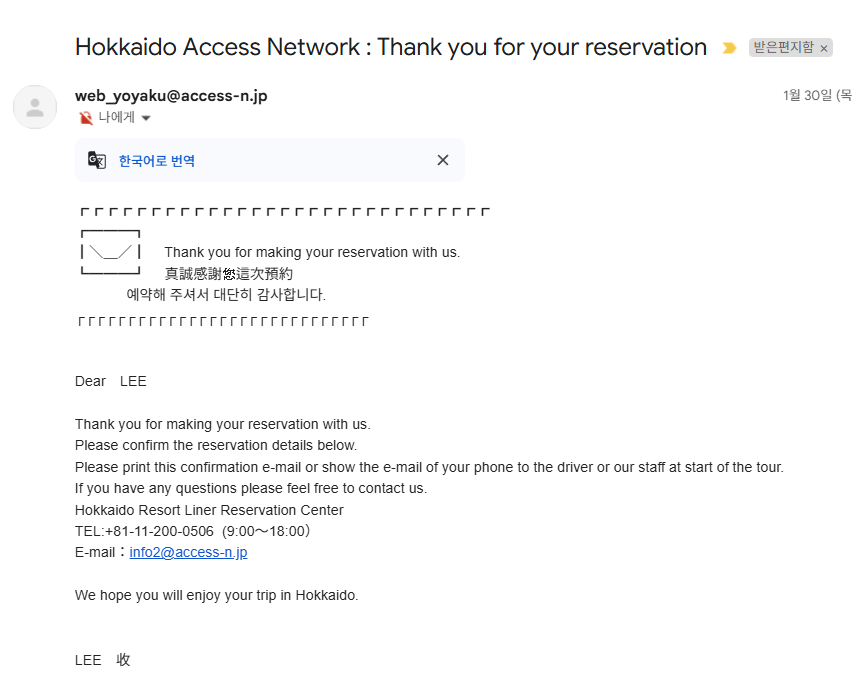
Task: Click the phone number +81-11-200-0506
Action: tap(159, 531)
